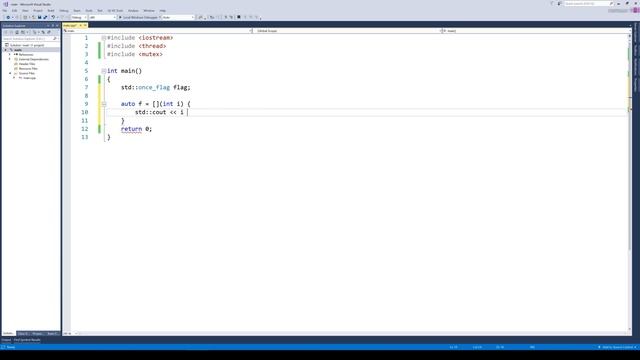Click Add to Source Control in status bar
Image resolution: width=640 pixels, height=360 pixels.
(617, 347)
